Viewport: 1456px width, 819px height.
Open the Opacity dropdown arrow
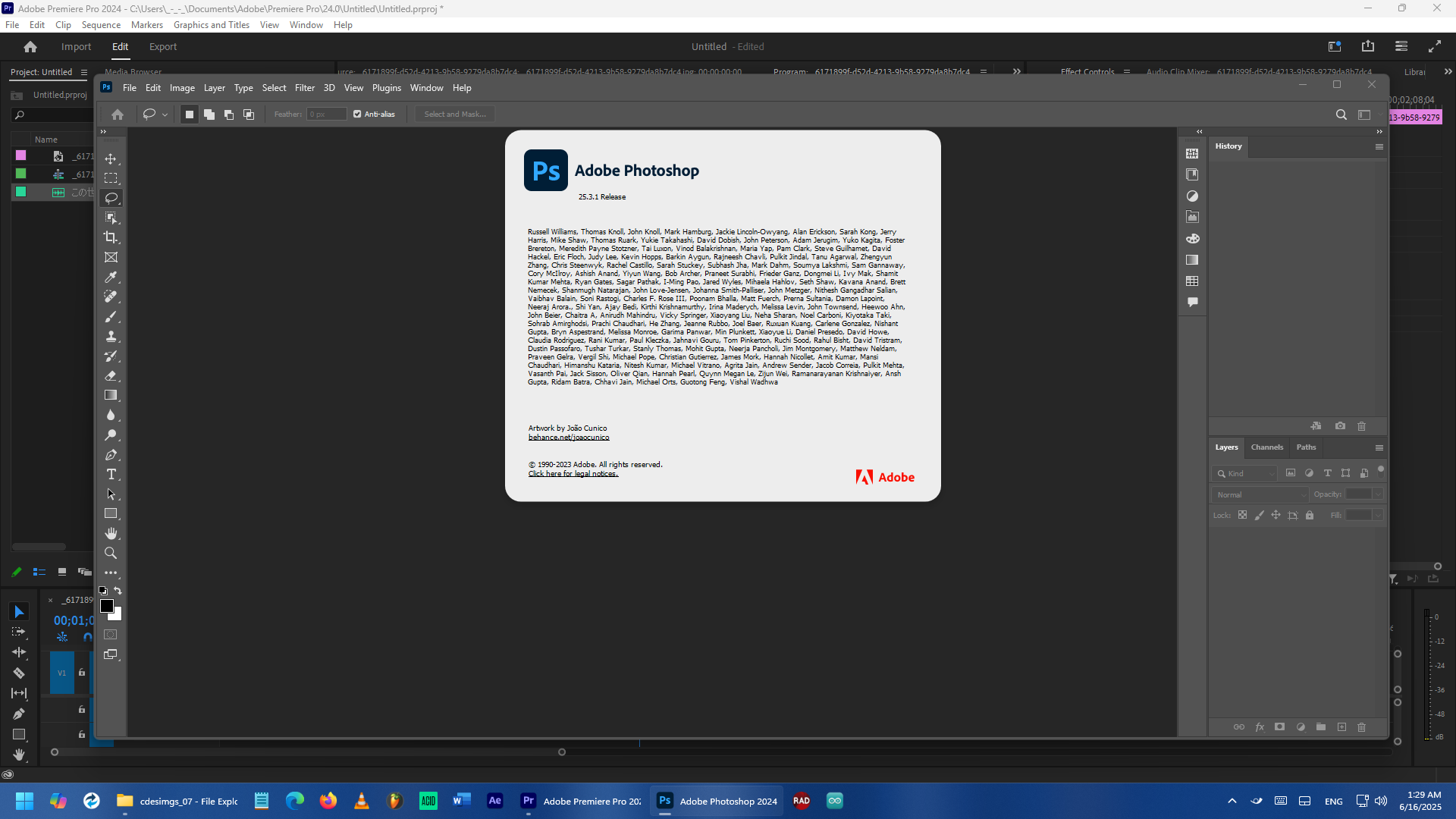[1378, 494]
